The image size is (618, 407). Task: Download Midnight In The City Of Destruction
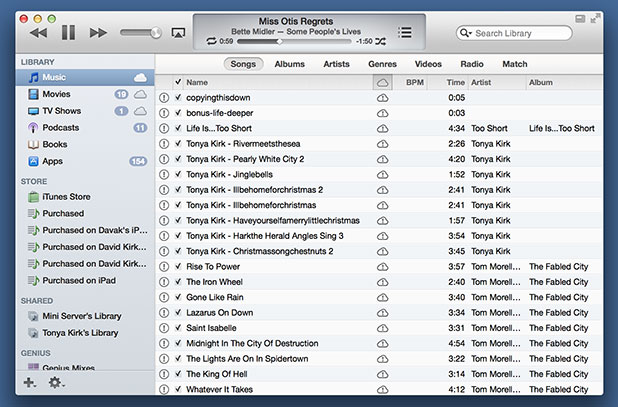[382, 344]
